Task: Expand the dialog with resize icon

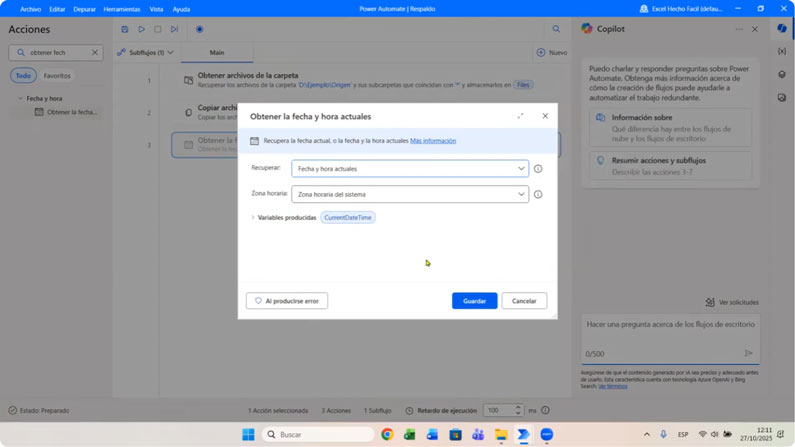Action: [520, 116]
